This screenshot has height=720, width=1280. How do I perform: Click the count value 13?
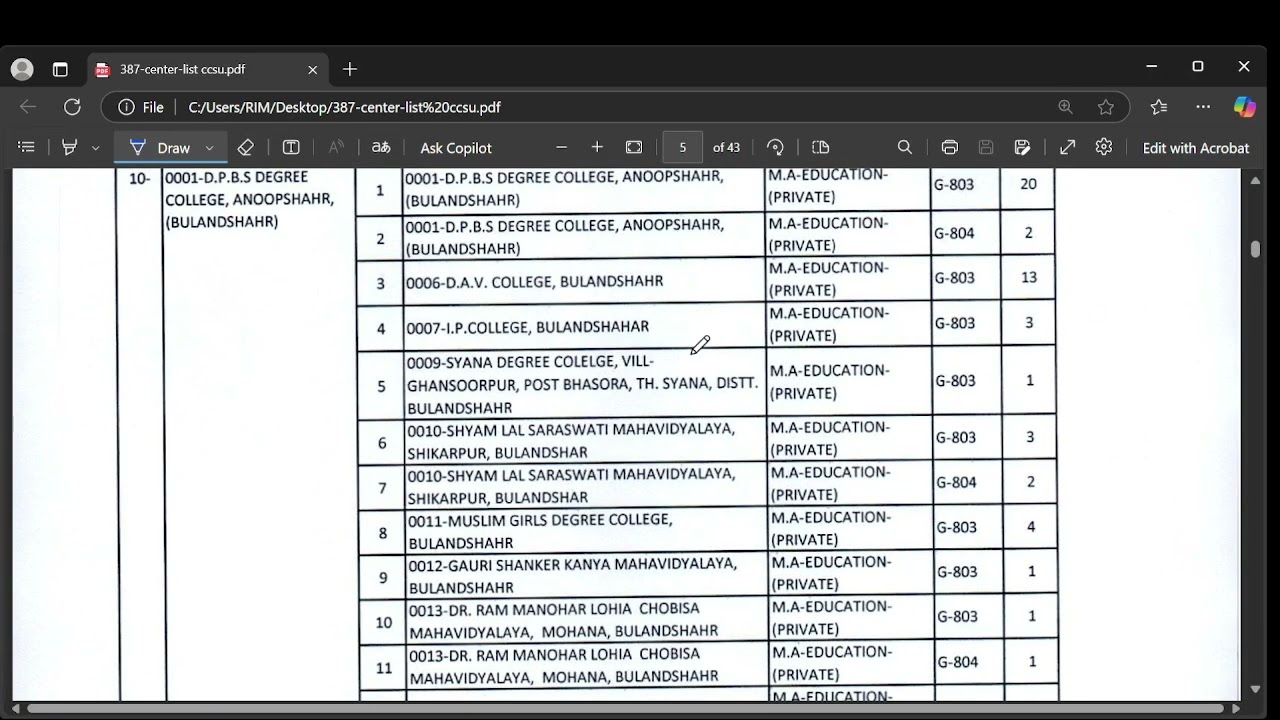click(1029, 277)
